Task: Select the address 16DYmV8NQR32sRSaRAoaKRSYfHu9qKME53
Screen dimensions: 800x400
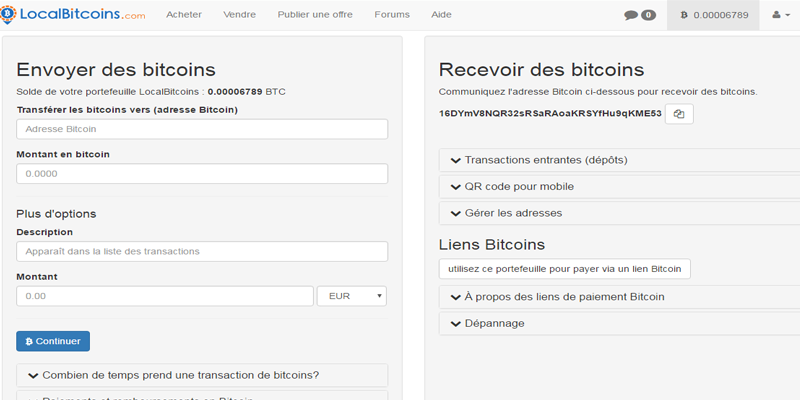Action: 550,113
